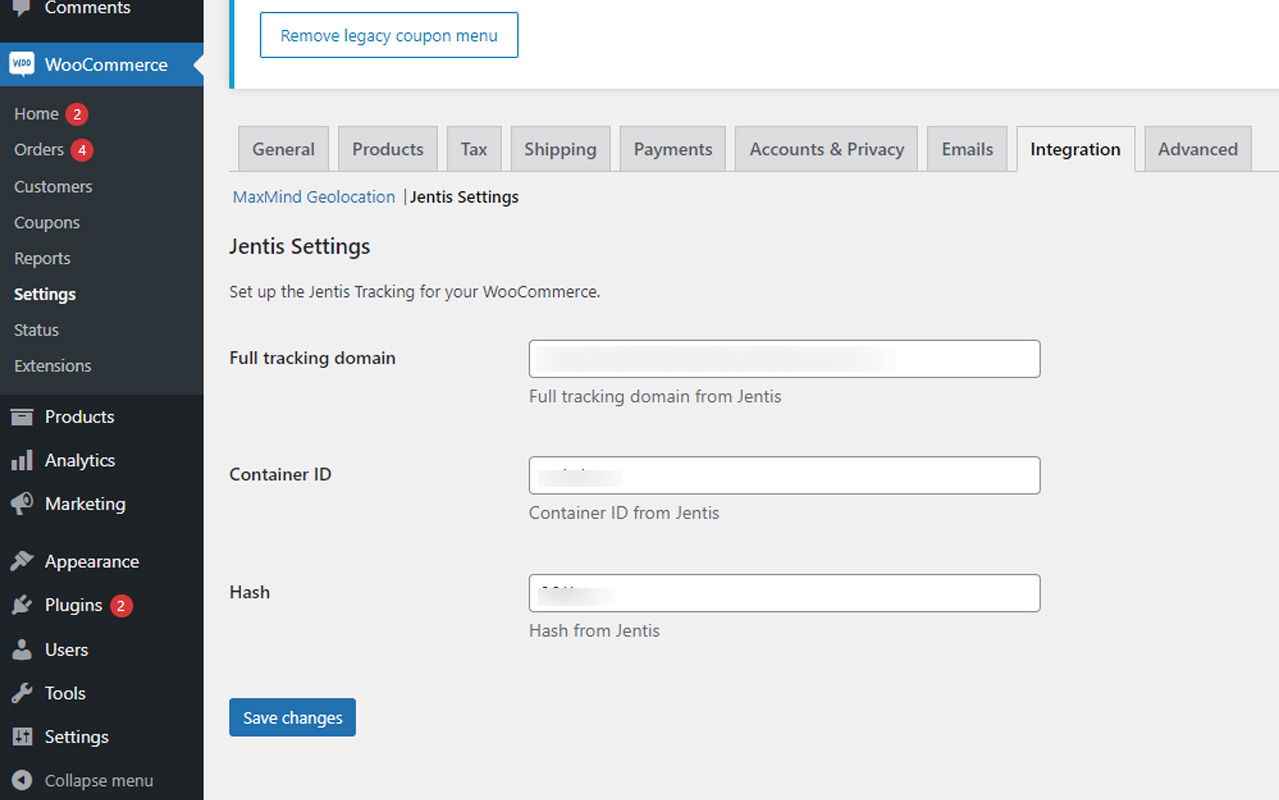This screenshot has height=800, width=1279.
Task: Click 'Full tracking domain from Jentis' help text
Action: click(x=655, y=397)
